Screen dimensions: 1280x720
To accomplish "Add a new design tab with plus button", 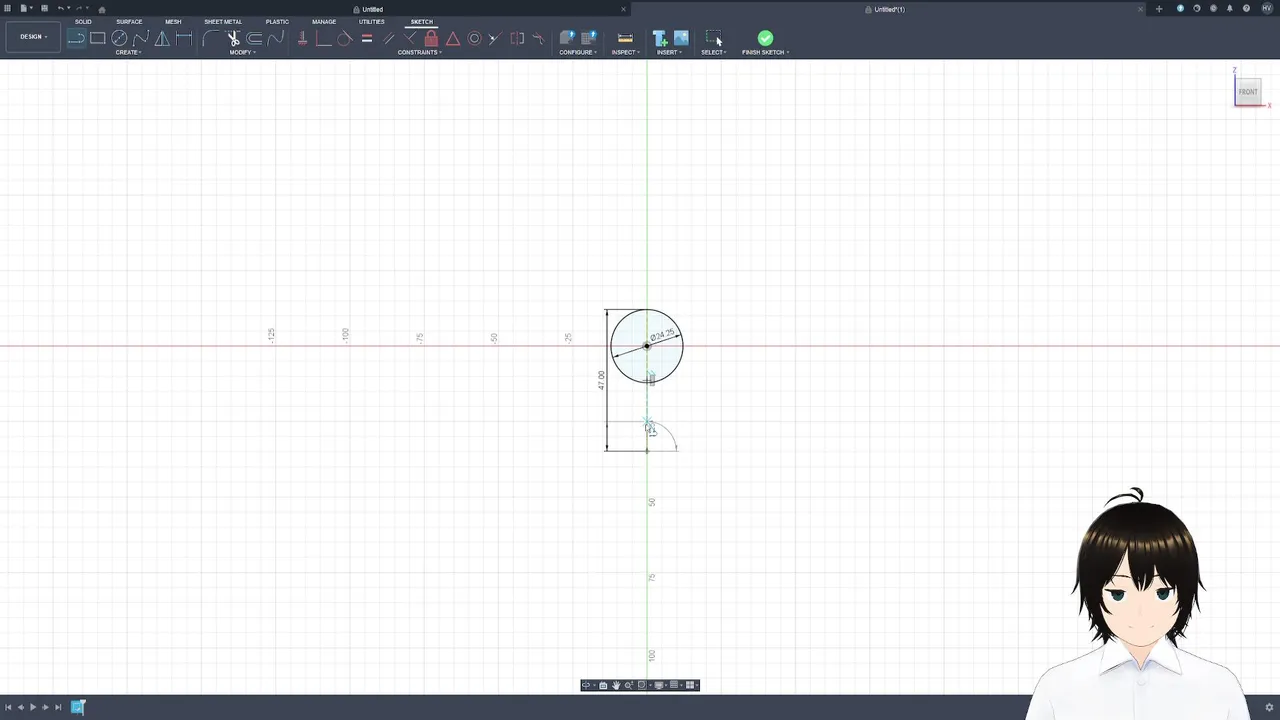I will 1159,9.
